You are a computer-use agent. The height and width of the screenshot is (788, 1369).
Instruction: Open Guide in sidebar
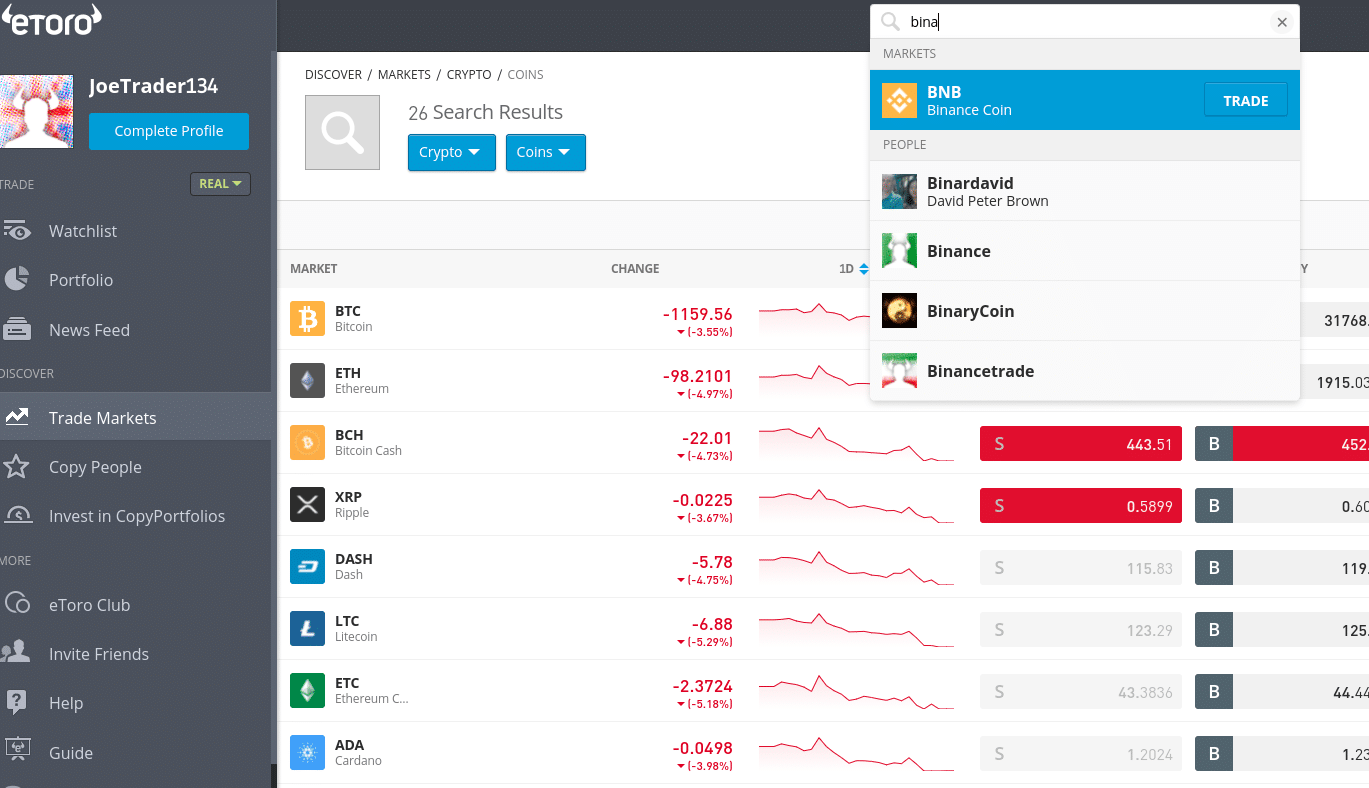pos(71,753)
